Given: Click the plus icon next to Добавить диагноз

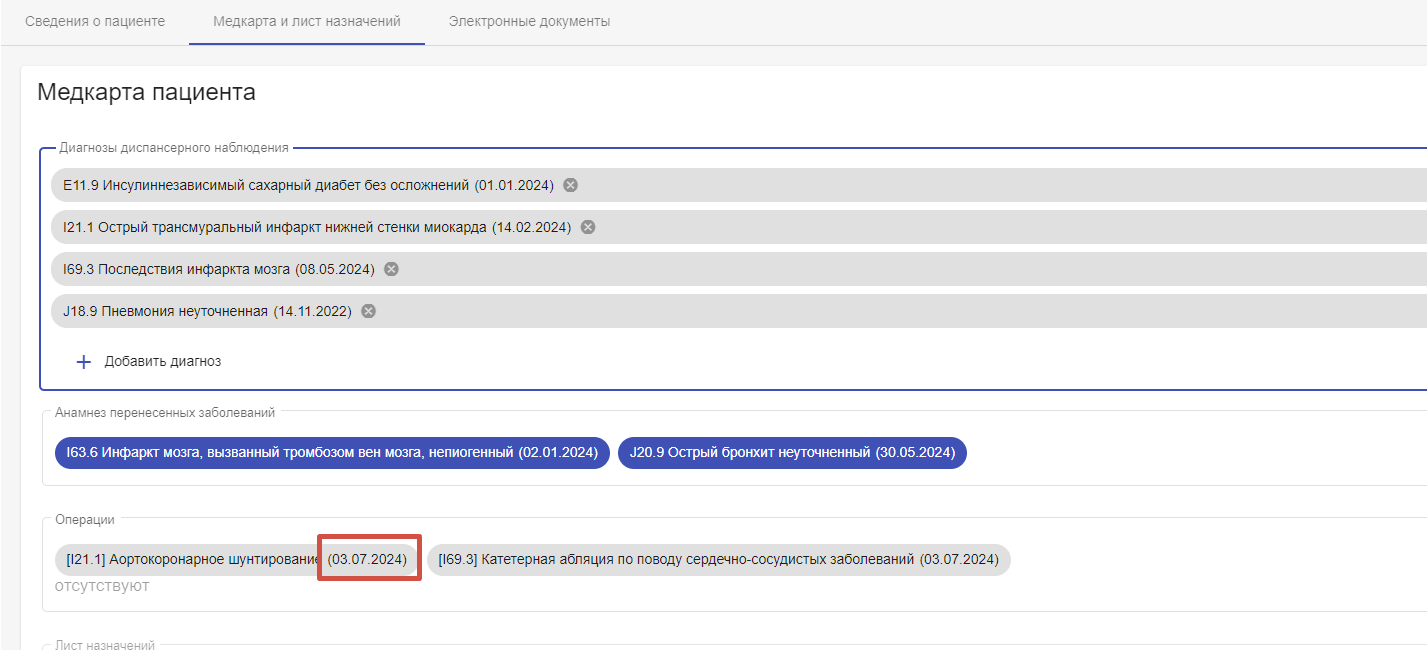Looking at the screenshot, I should tap(84, 362).
